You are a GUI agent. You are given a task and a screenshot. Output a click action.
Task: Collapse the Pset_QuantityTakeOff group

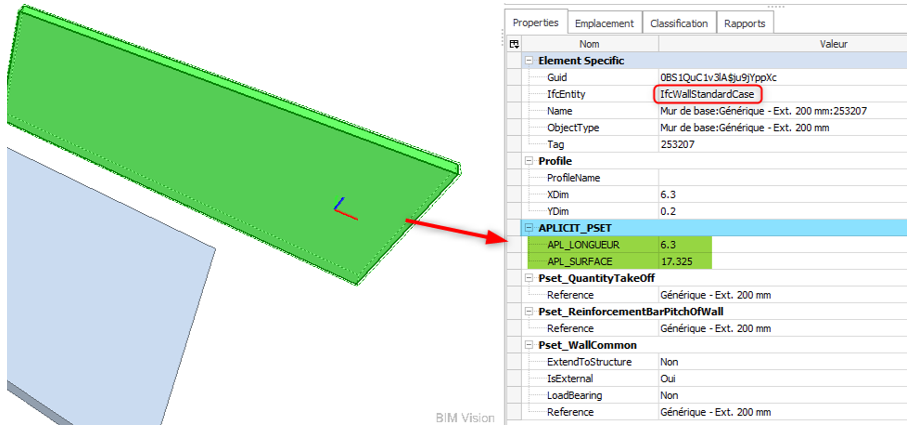(x=529, y=278)
